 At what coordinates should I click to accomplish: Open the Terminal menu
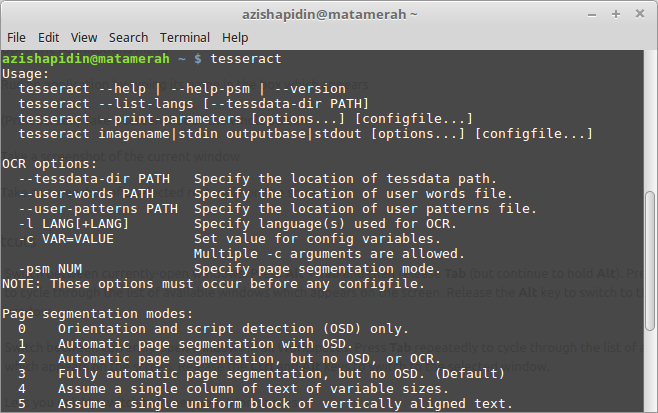(184, 37)
